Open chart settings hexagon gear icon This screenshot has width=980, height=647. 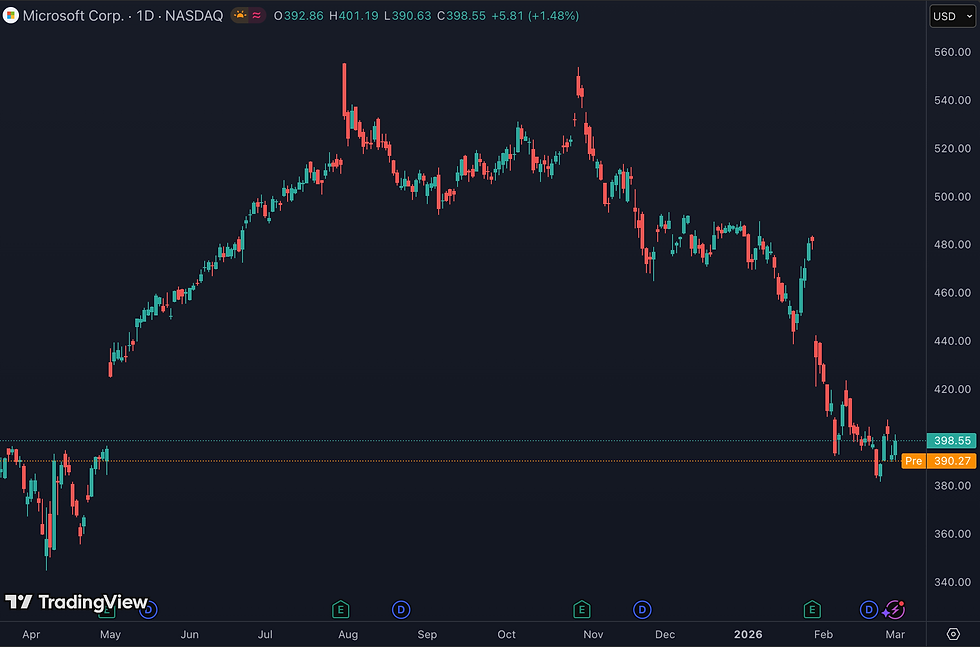[953, 634]
